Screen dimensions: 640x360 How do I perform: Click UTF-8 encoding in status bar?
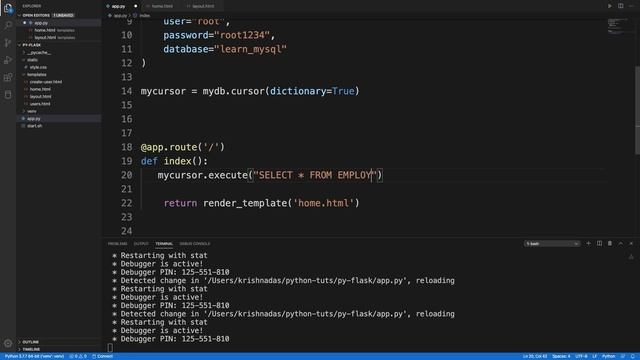tap(581, 356)
